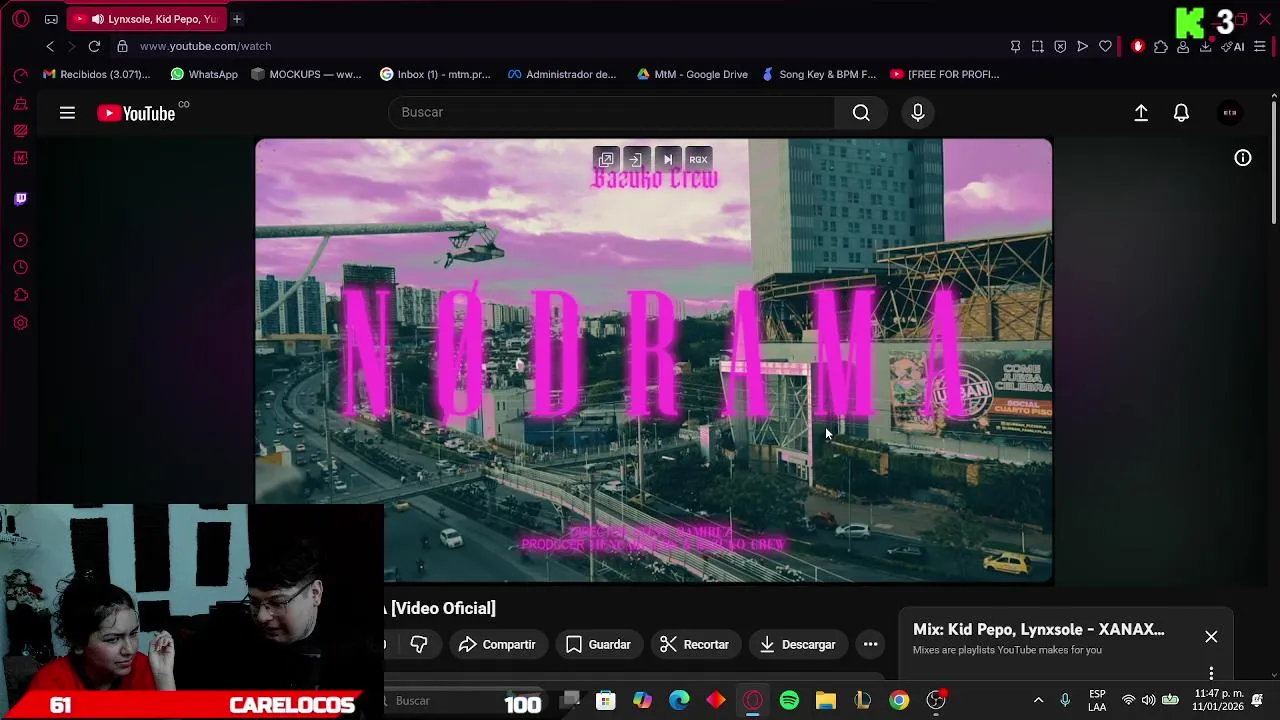
Task: Toggle the ad blocker shield icon
Action: (1060, 46)
